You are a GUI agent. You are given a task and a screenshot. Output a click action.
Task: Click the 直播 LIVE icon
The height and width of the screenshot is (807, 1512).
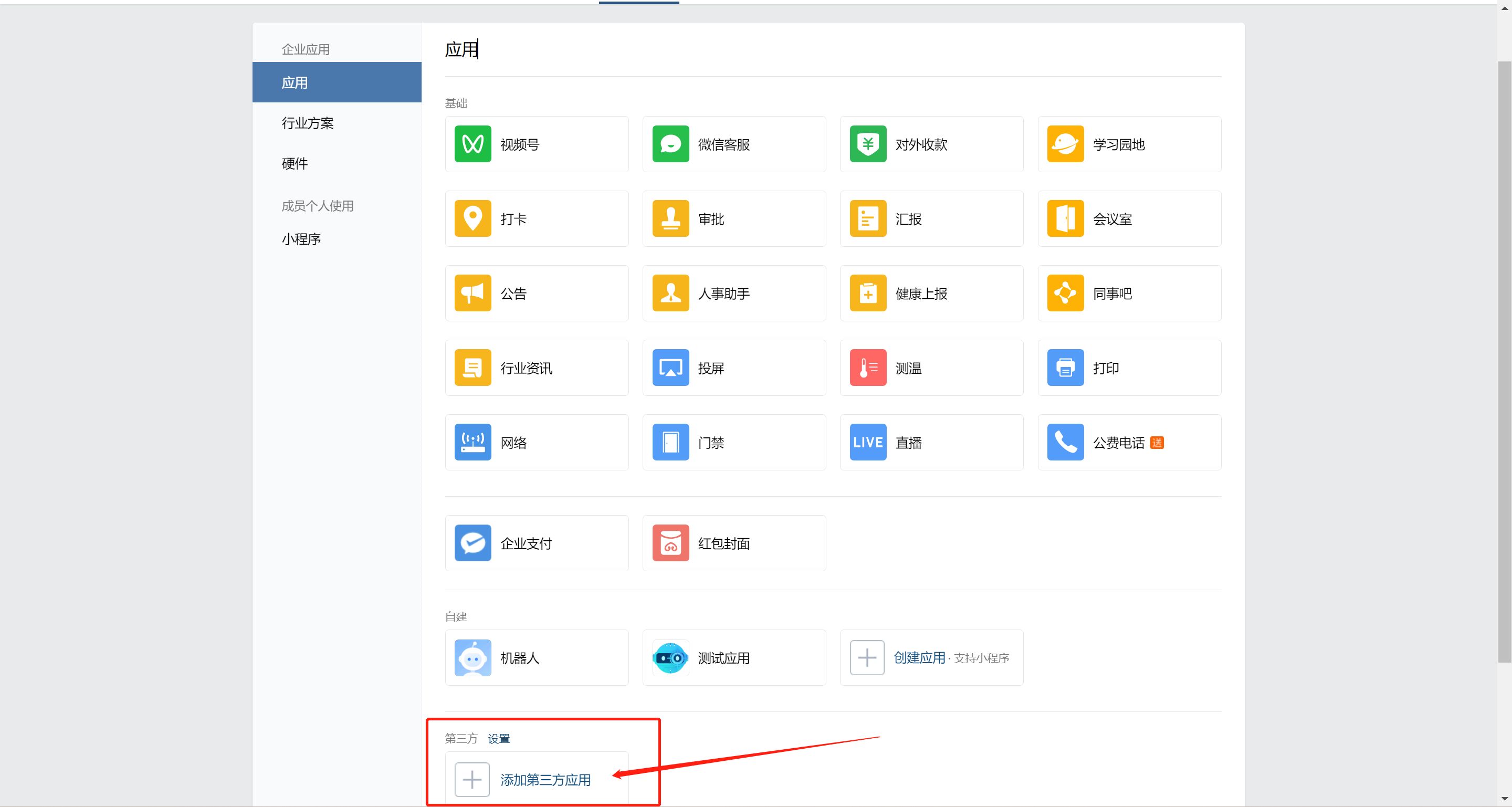[x=867, y=442]
